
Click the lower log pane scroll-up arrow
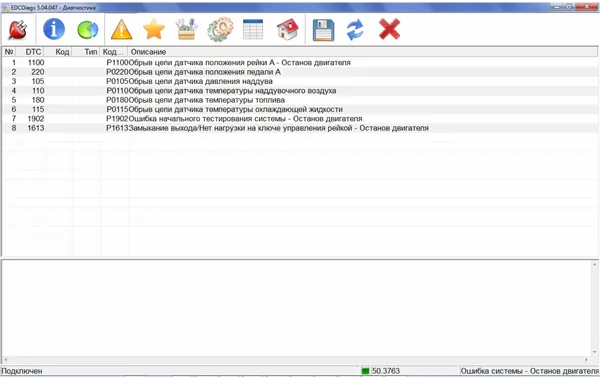(x=595, y=265)
